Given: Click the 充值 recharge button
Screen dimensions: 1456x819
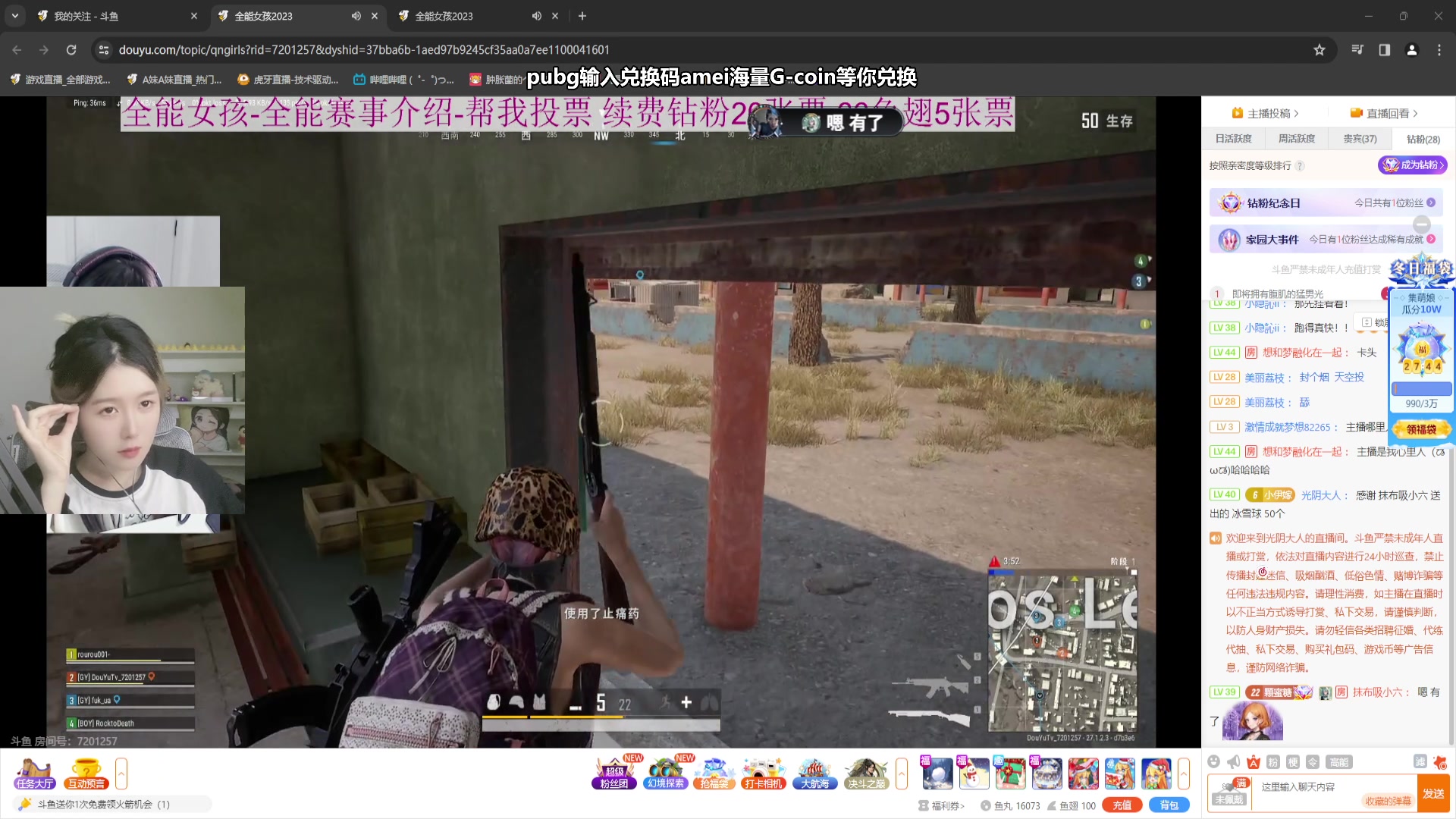Looking at the screenshot, I should 1122,805.
